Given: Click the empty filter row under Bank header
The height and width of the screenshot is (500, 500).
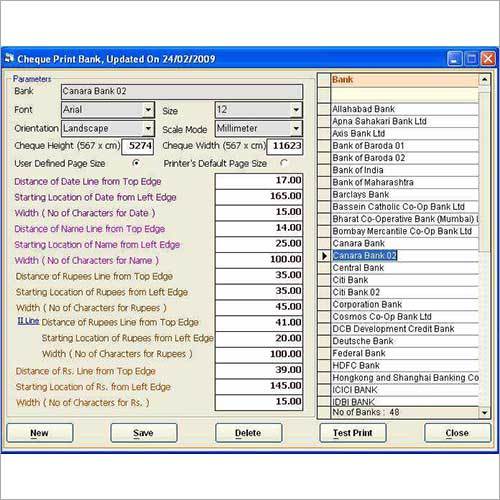Looking at the screenshot, I should (x=405, y=95).
